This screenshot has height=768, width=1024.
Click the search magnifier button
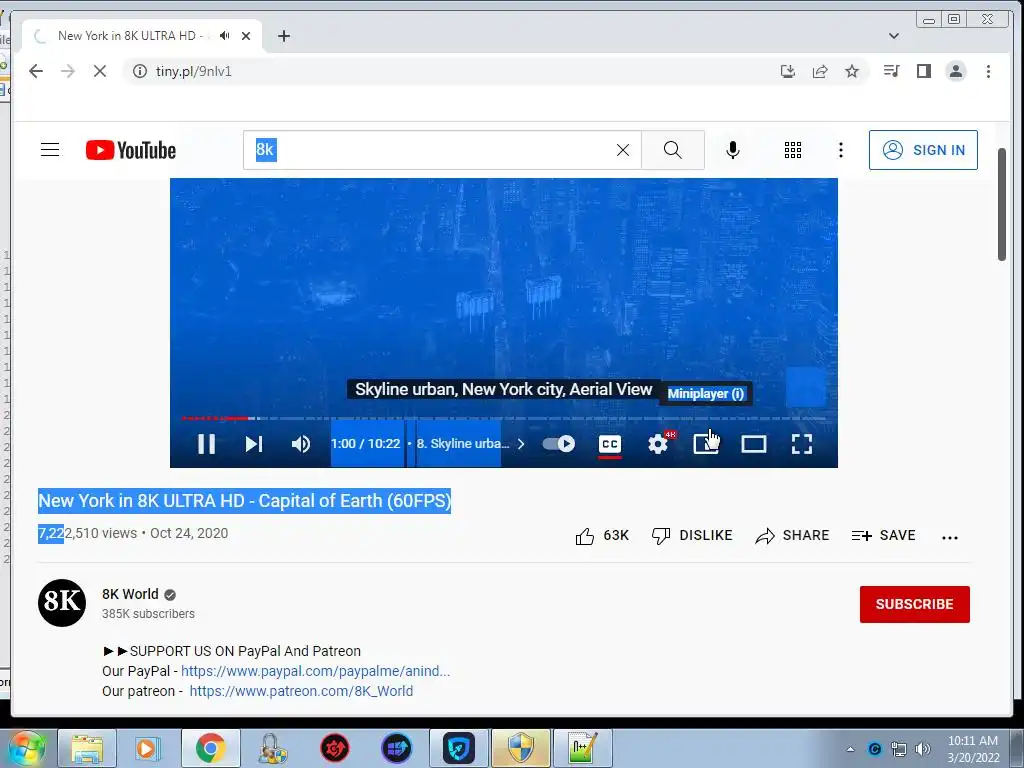coord(673,150)
